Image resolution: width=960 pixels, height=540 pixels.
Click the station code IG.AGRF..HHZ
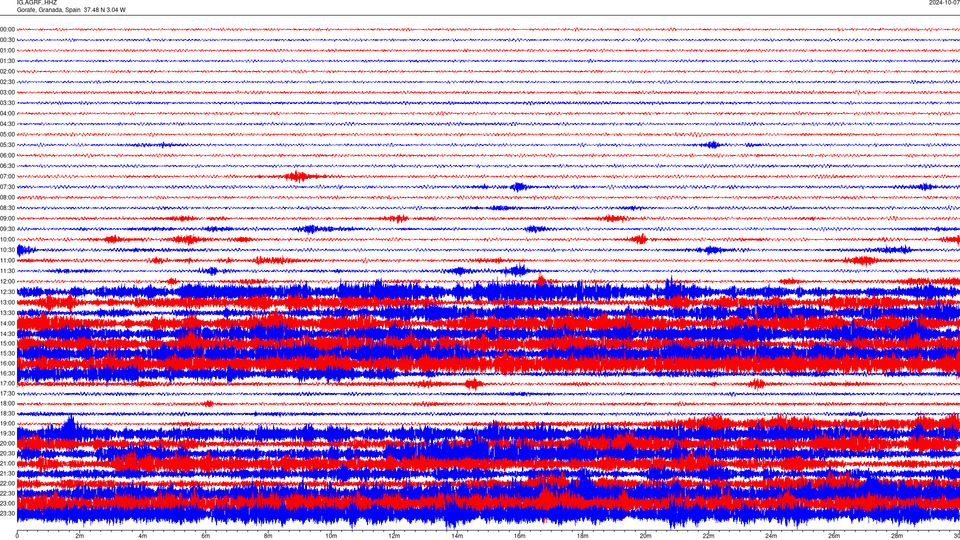pos(37,2)
